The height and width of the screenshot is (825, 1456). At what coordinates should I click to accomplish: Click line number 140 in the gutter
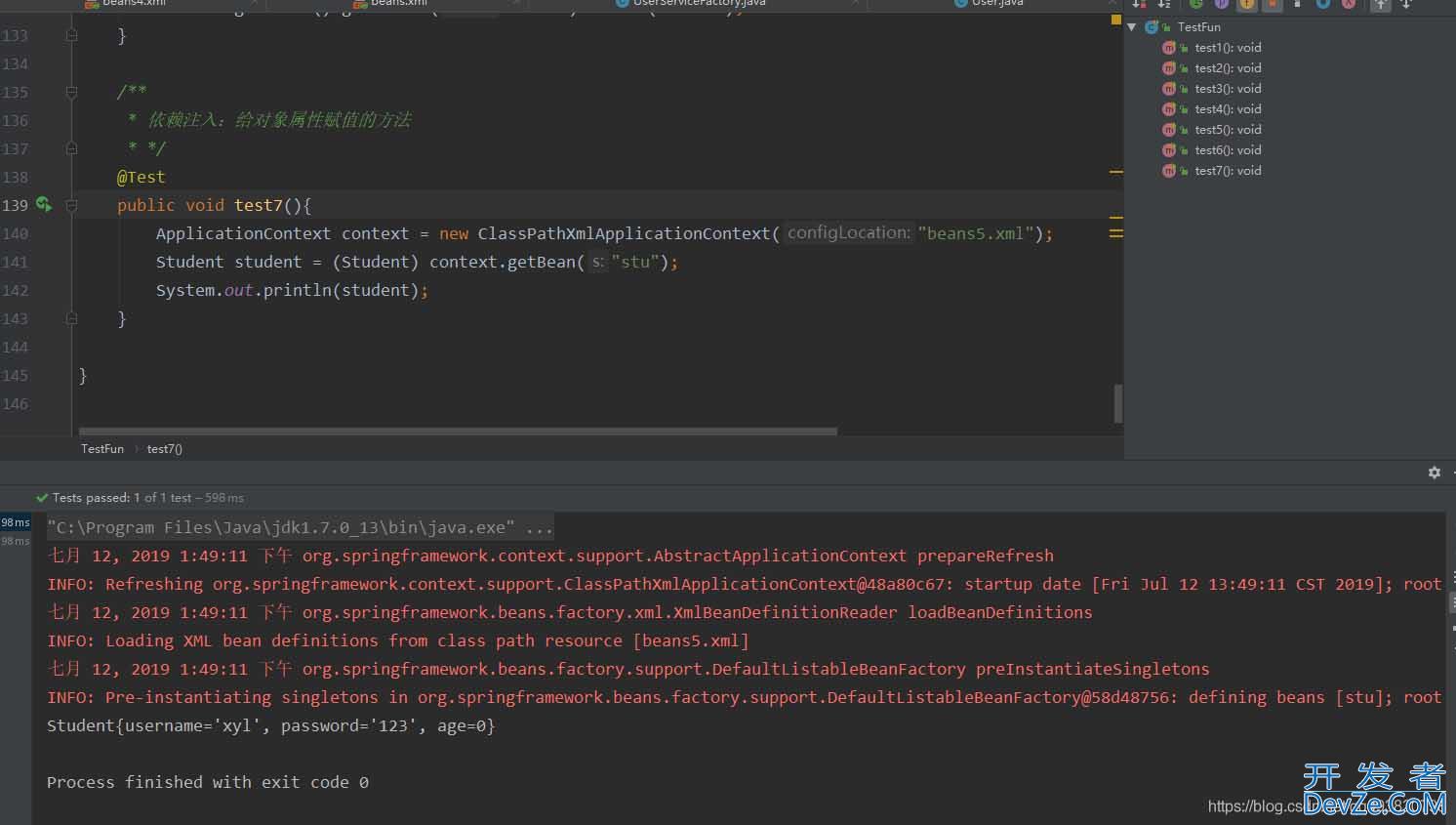[16, 233]
